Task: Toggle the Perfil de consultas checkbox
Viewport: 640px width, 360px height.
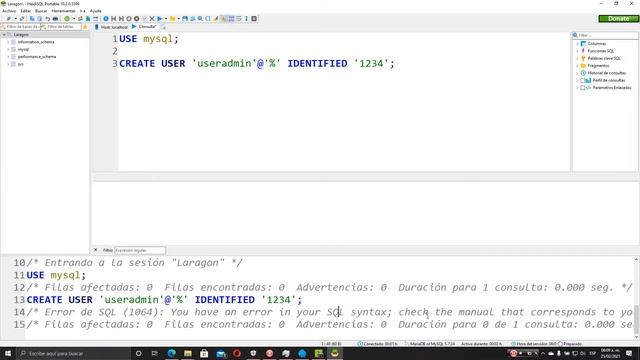Action: [582, 80]
